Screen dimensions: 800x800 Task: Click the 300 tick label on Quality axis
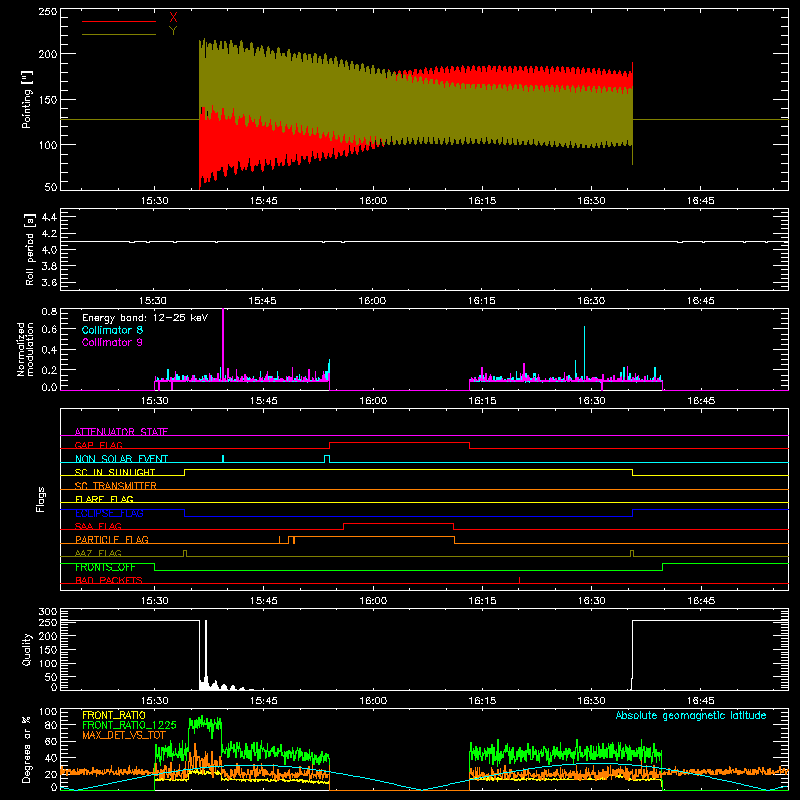[x=47, y=612]
